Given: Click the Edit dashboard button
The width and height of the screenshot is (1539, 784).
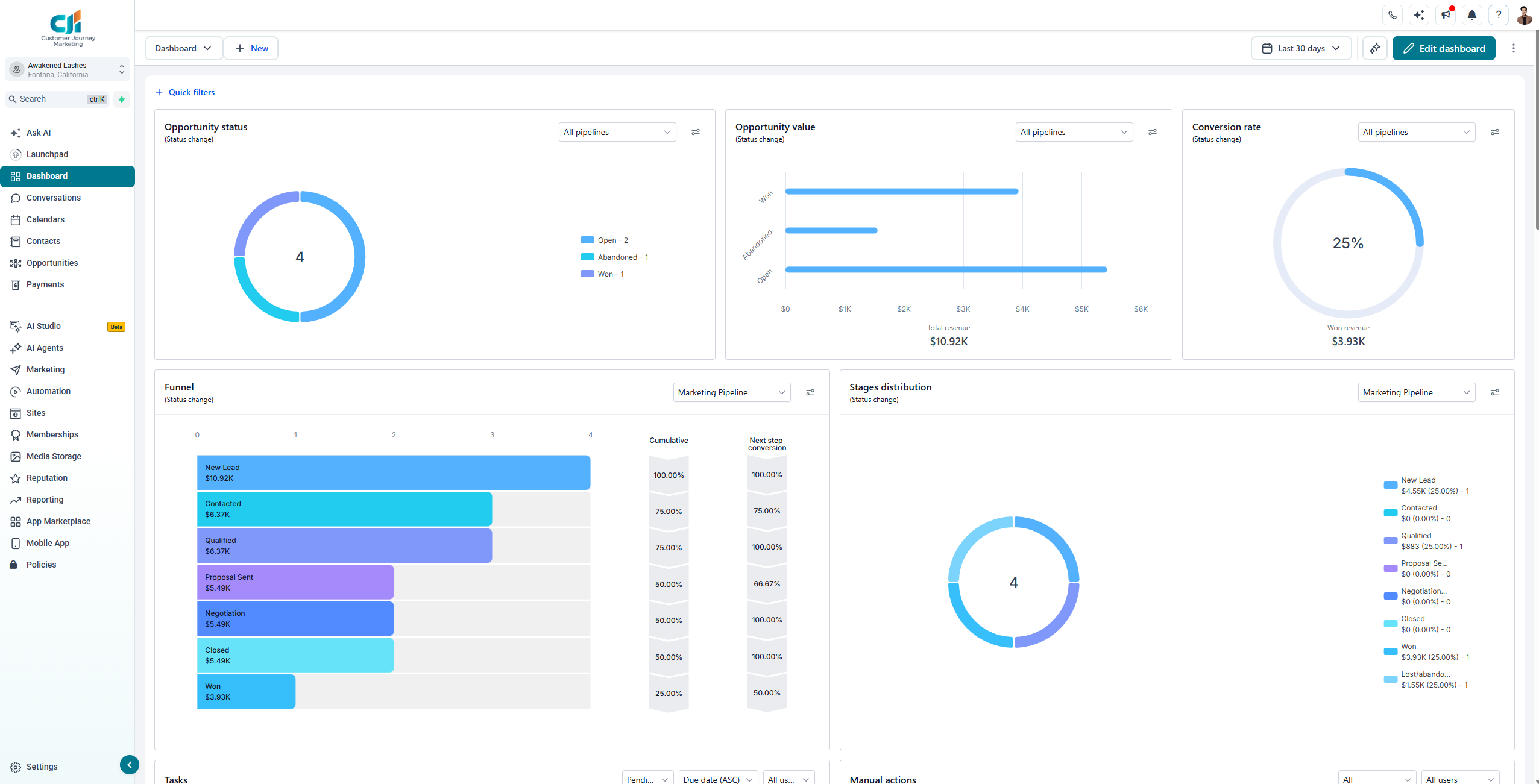Looking at the screenshot, I should pyautogui.click(x=1444, y=48).
